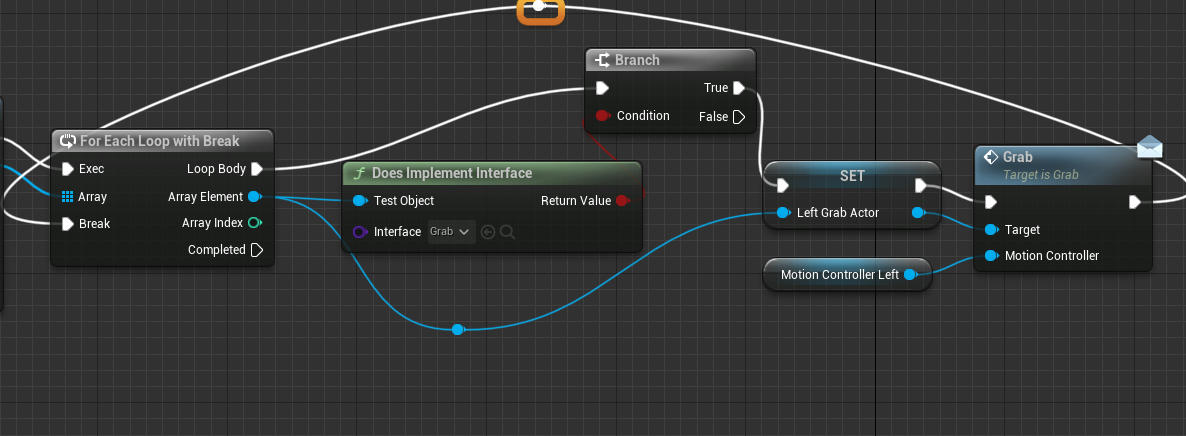1186x436 pixels.
Task: Click the Grab node exec input pin
Action: point(991,202)
